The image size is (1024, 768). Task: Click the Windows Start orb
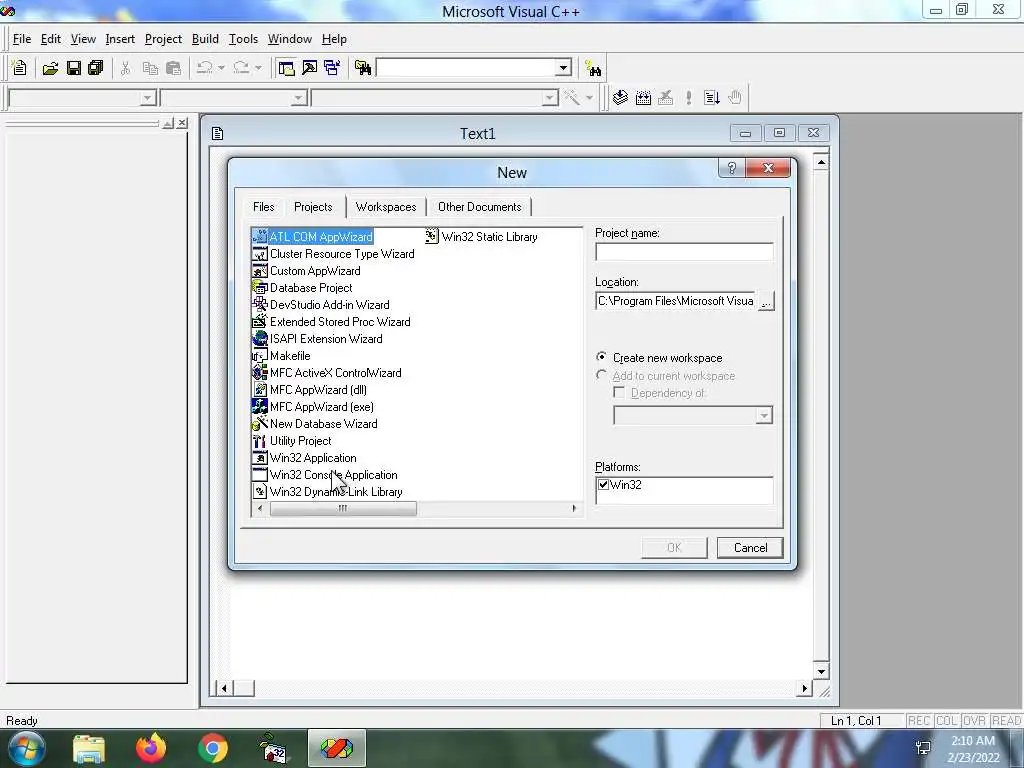point(26,748)
